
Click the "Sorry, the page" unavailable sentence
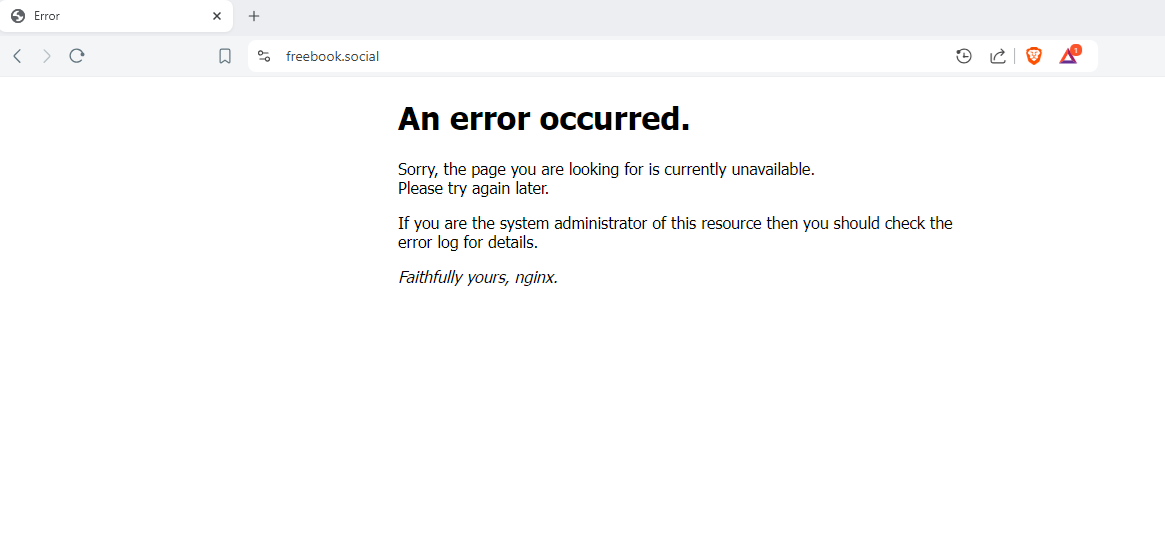click(x=606, y=169)
